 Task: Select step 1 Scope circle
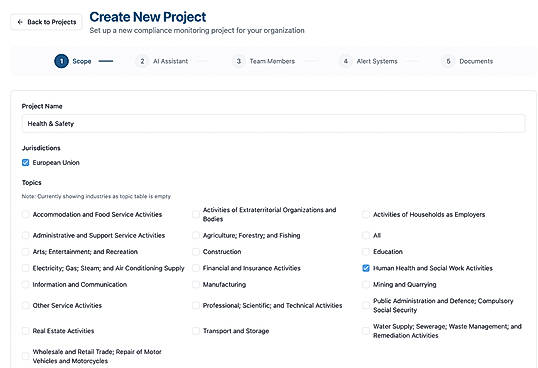point(61,61)
